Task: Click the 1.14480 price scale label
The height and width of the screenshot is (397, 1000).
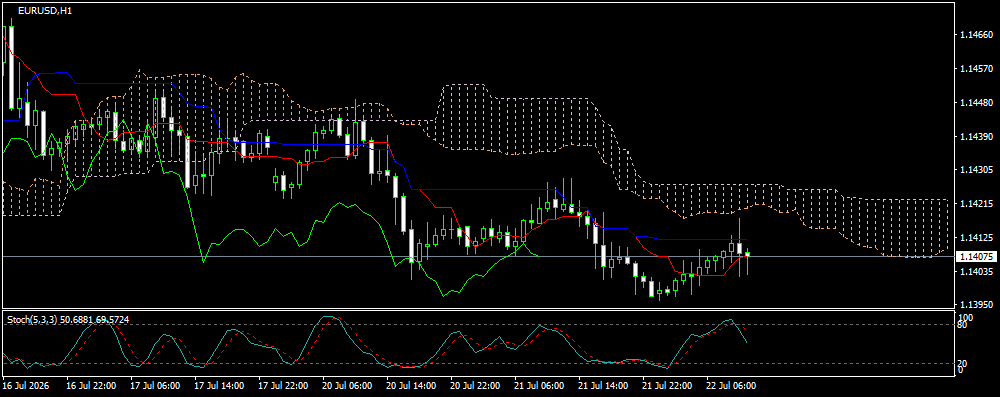Action: 975,102
